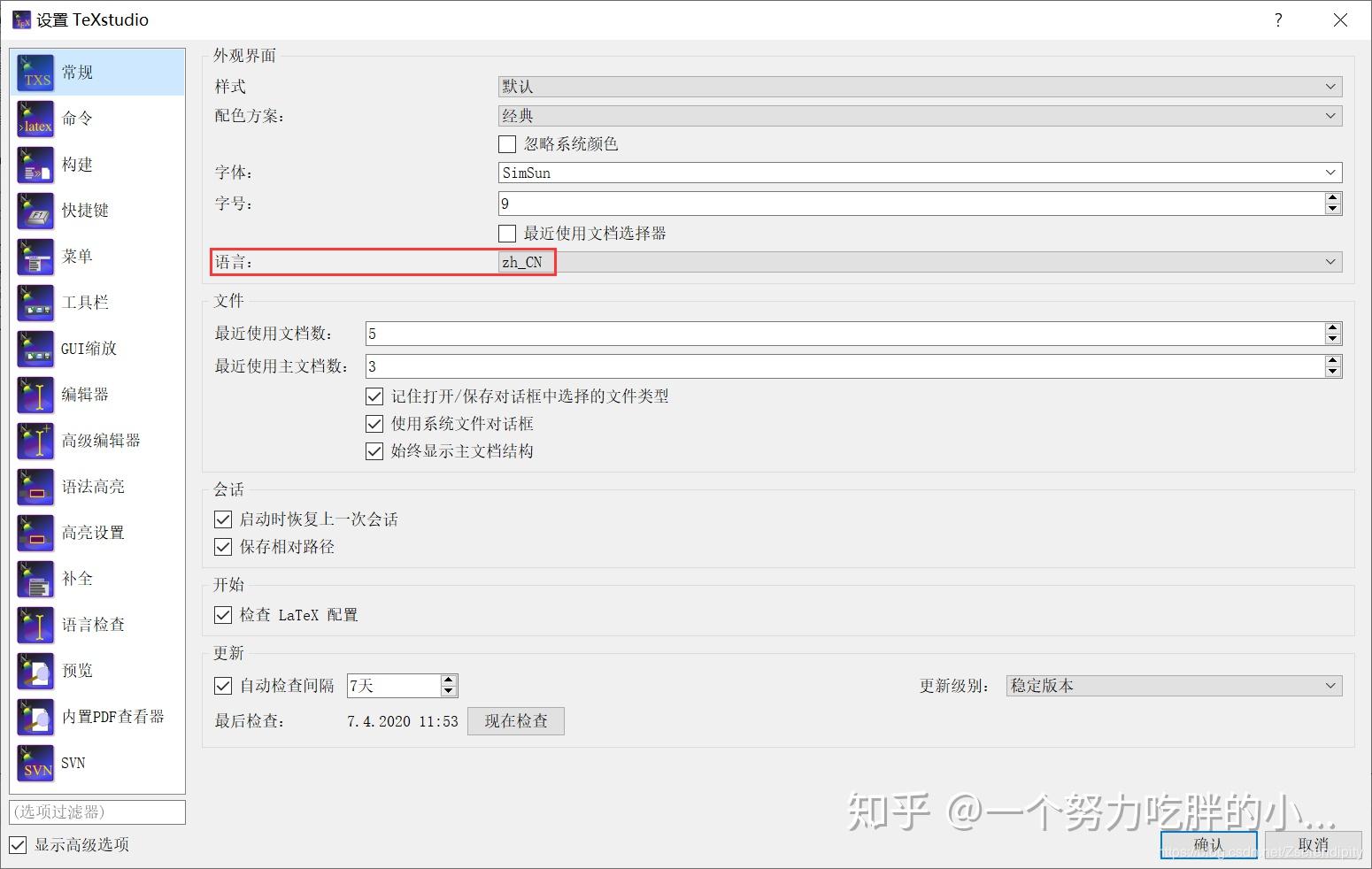Click the 现在检查 check now button
The height and width of the screenshot is (869, 1372).
(x=515, y=720)
